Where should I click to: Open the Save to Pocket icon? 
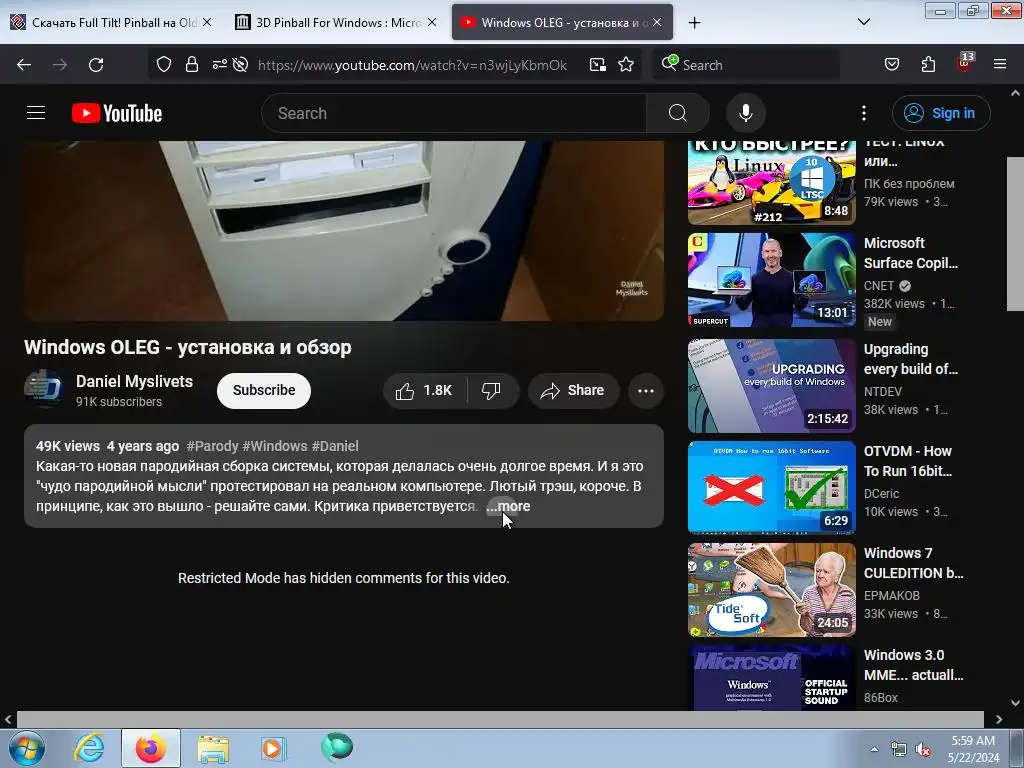[x=891, y=65]
